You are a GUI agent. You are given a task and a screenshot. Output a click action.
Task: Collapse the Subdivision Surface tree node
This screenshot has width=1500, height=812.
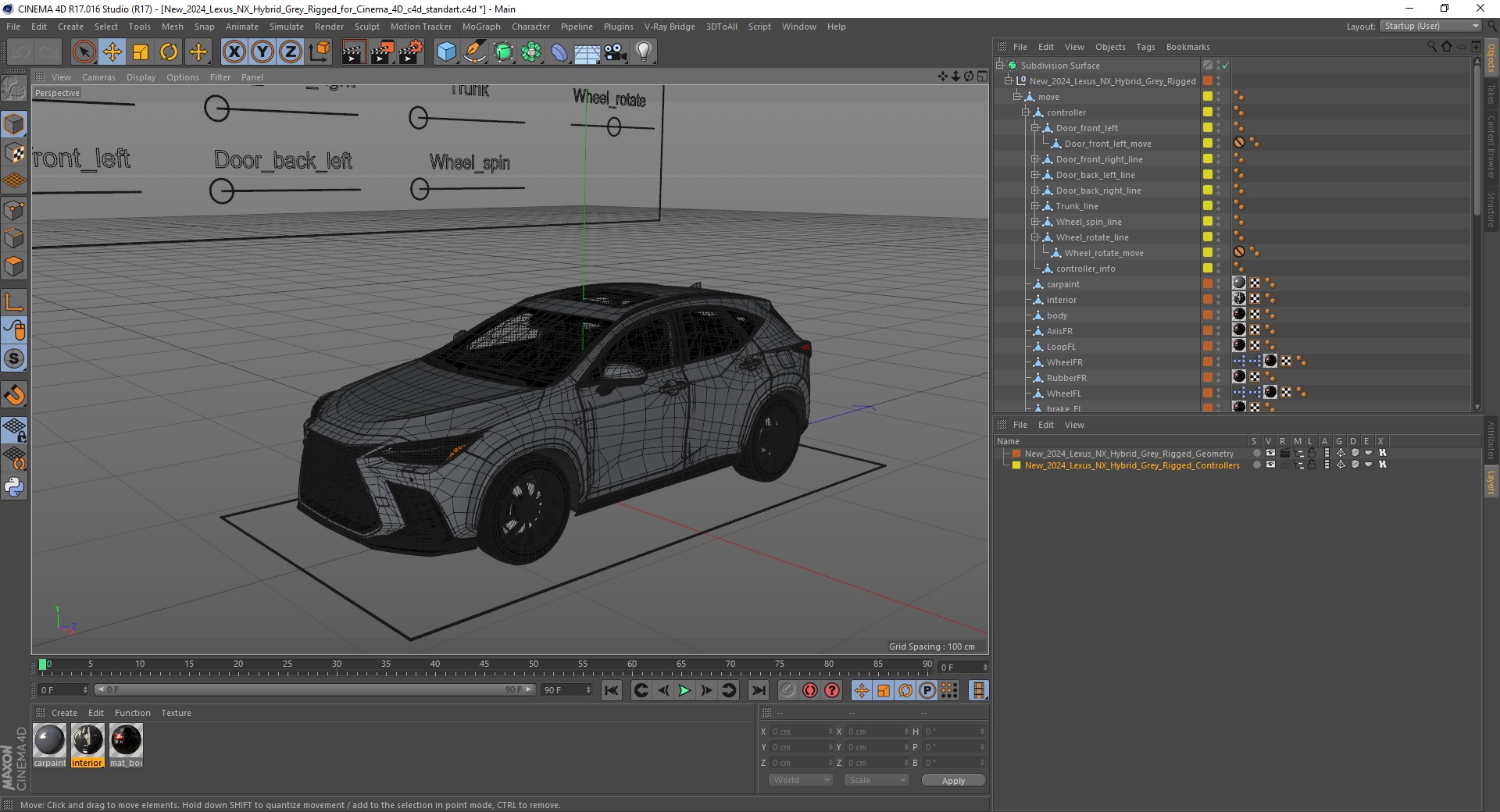1000,66
